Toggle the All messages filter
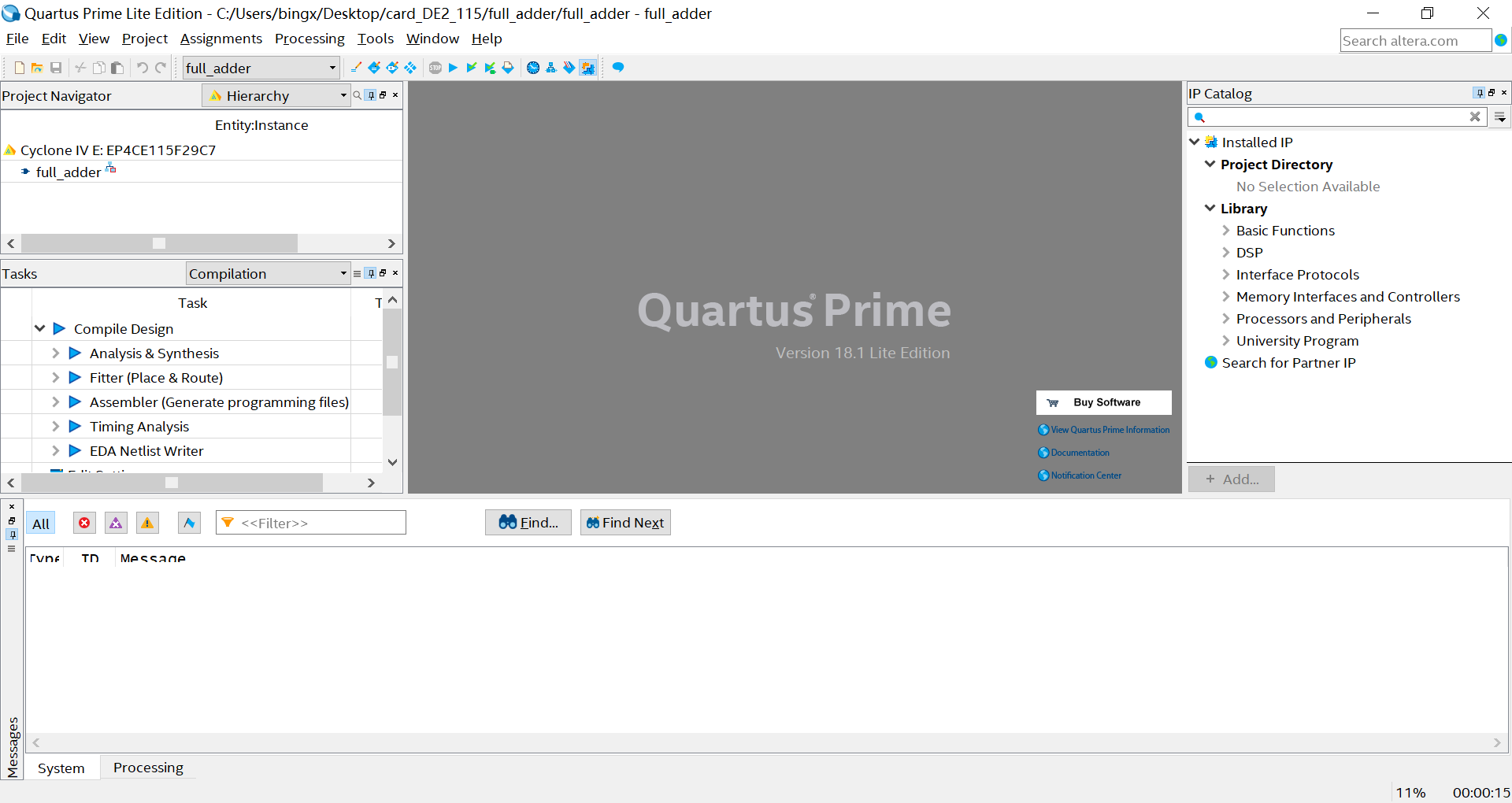Viewport: 1512px width, 803px height. [41, 524]
